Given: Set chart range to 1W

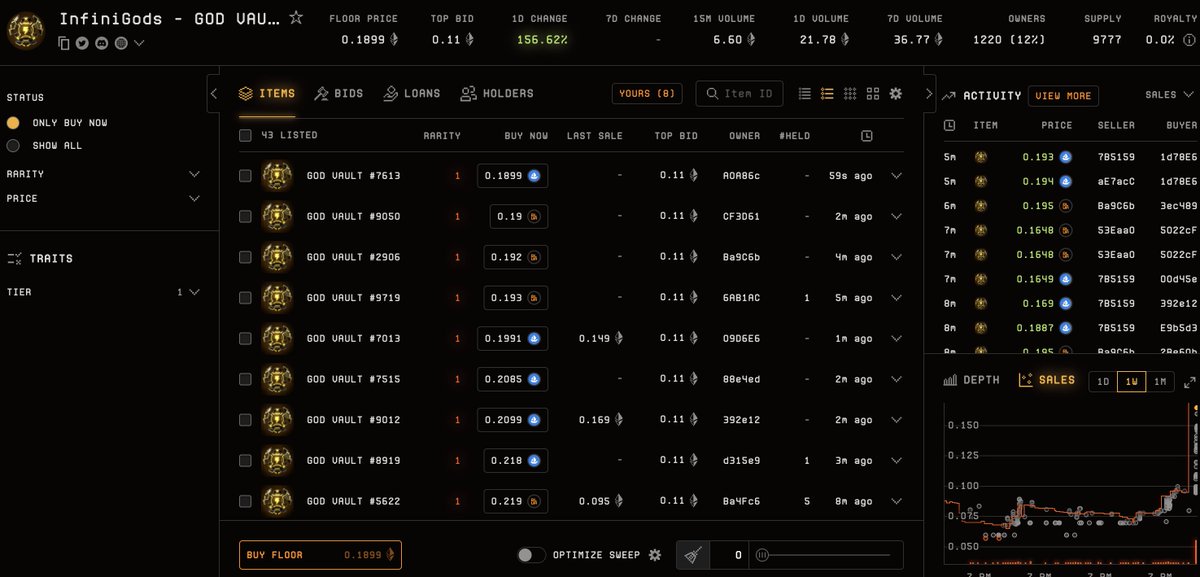Looking at the screenshot, I should (1131, 382).
